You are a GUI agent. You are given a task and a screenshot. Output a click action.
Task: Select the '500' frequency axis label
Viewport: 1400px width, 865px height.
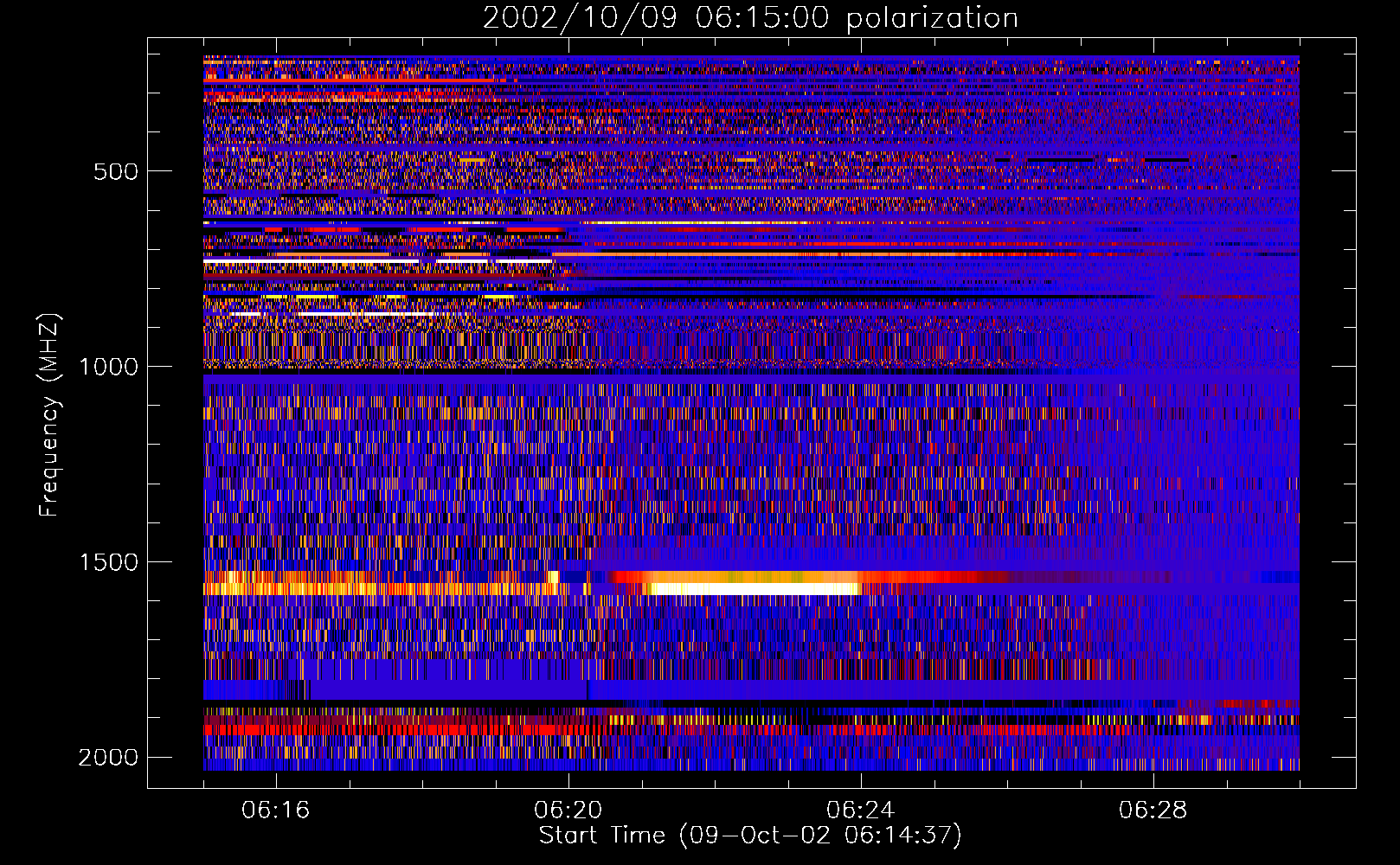point(116,171)
